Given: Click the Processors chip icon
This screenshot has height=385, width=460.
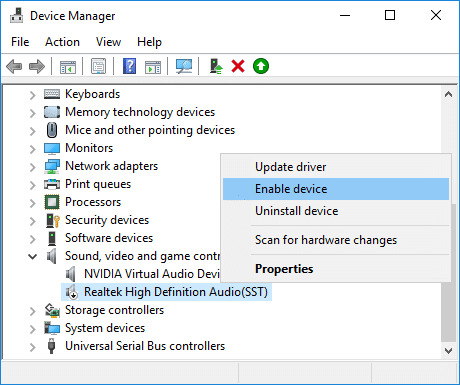Looking at the screenshot, I should point(52,202).
